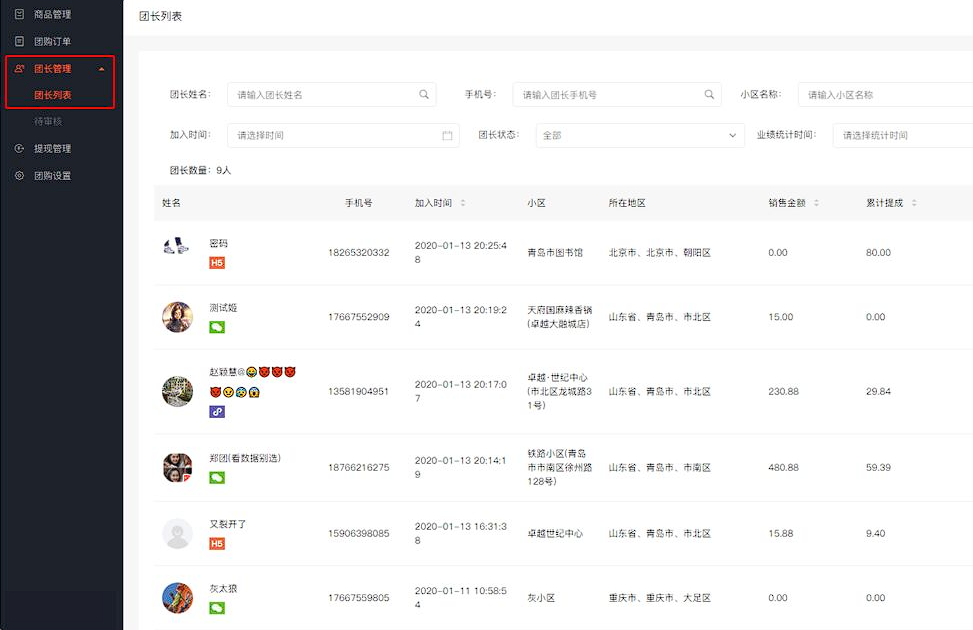Click the 团长列表 page title

(160, 16)
